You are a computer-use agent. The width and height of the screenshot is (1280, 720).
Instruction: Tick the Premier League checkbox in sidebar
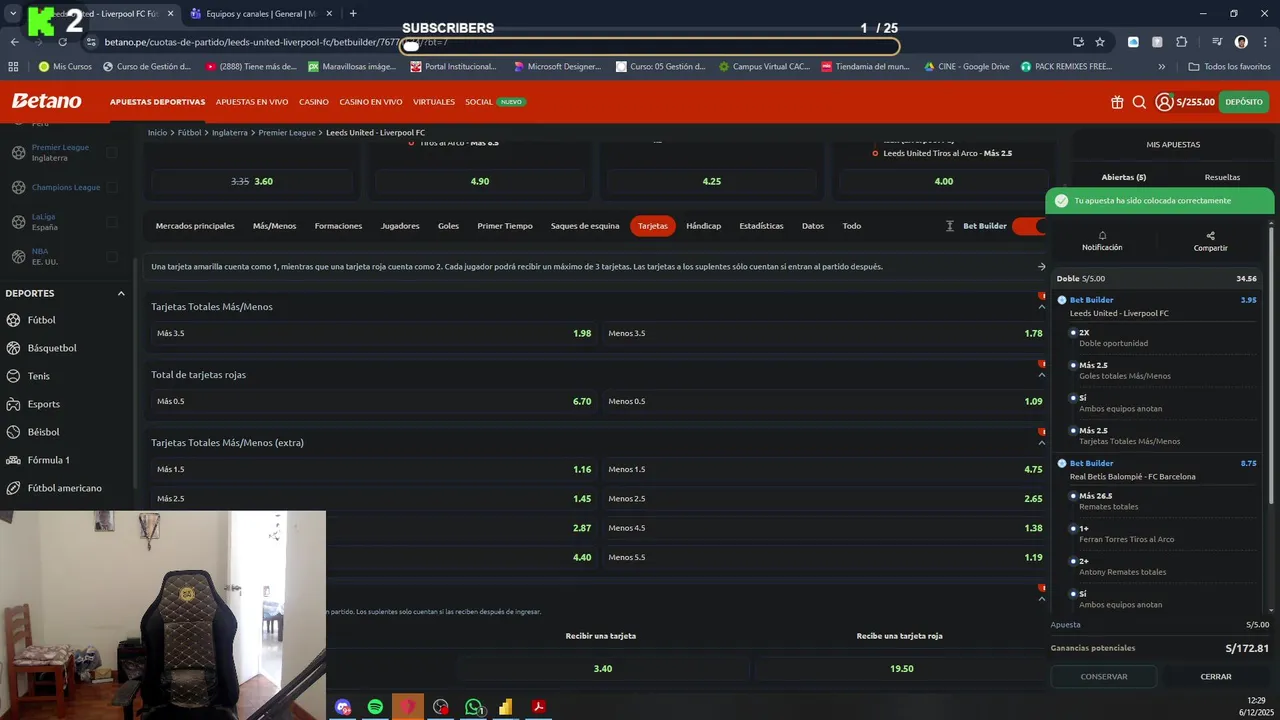point(111,152)
